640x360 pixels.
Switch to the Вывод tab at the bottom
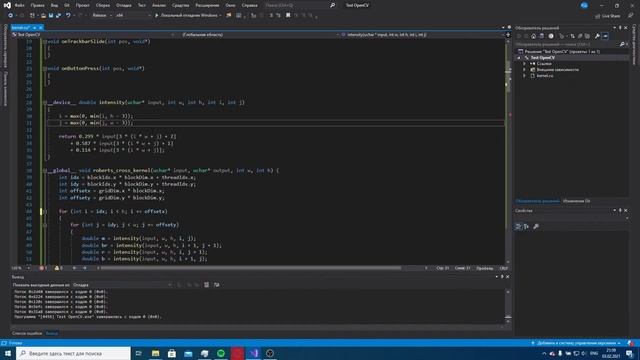coord(52,333)
